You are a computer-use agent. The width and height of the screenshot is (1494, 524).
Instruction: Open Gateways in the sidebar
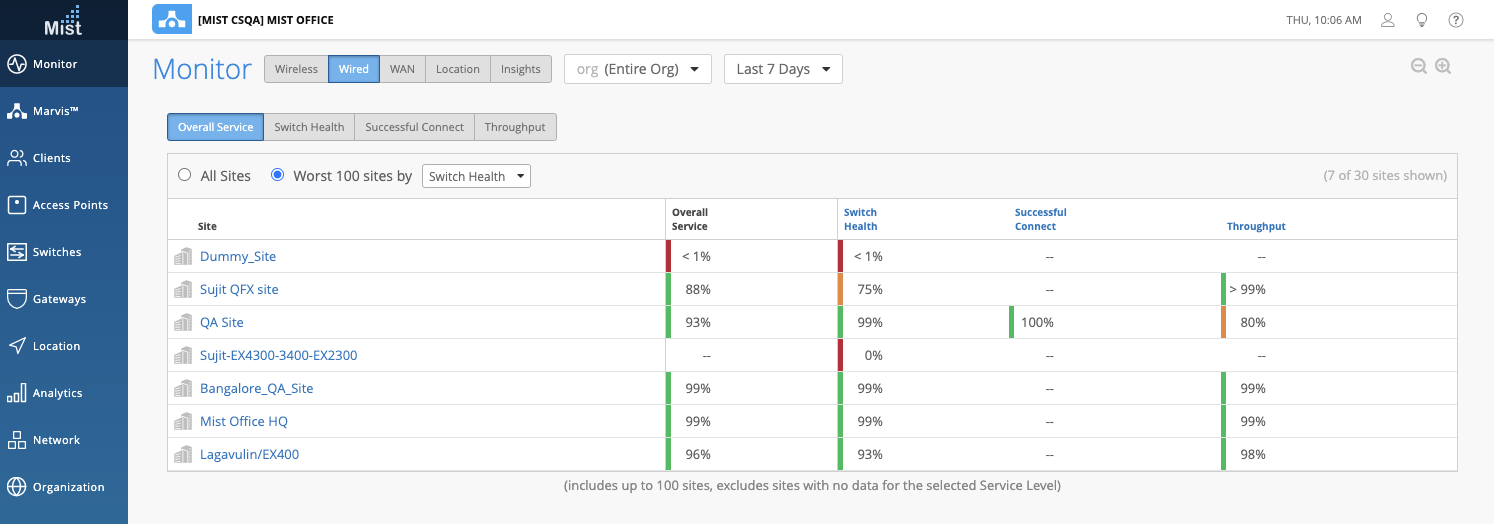click(59, 299)
